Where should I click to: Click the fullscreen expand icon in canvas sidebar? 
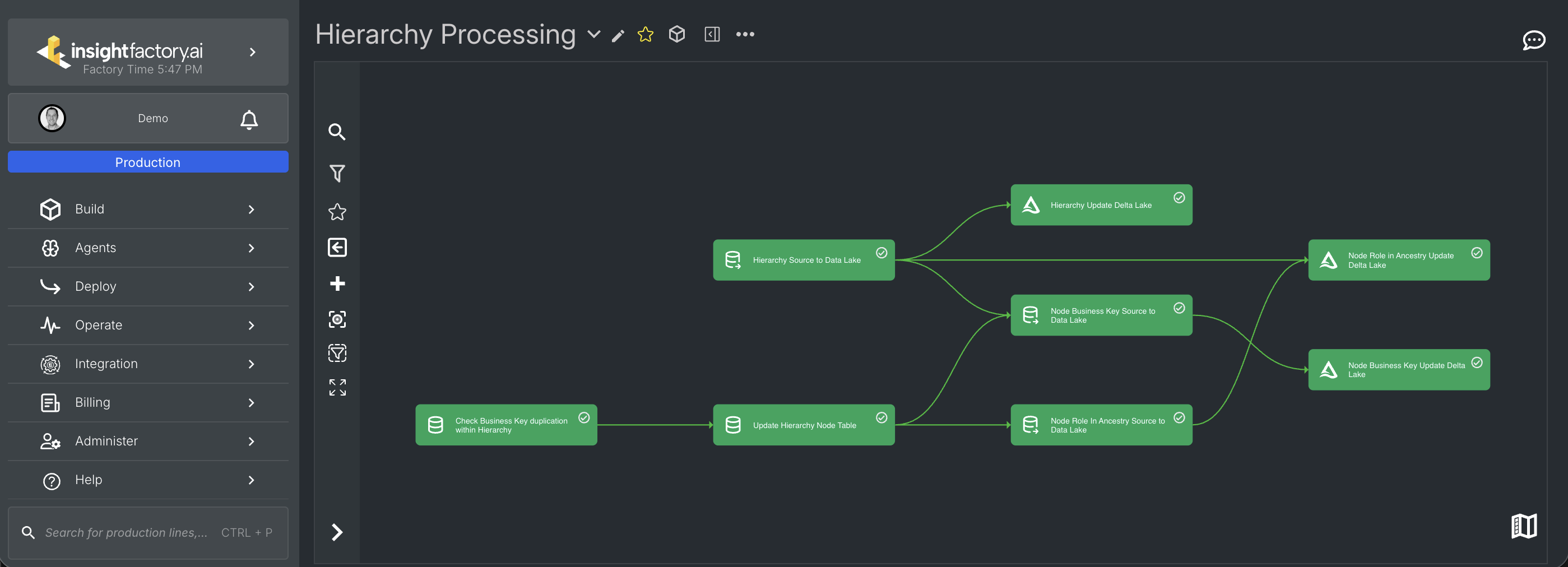337,387
